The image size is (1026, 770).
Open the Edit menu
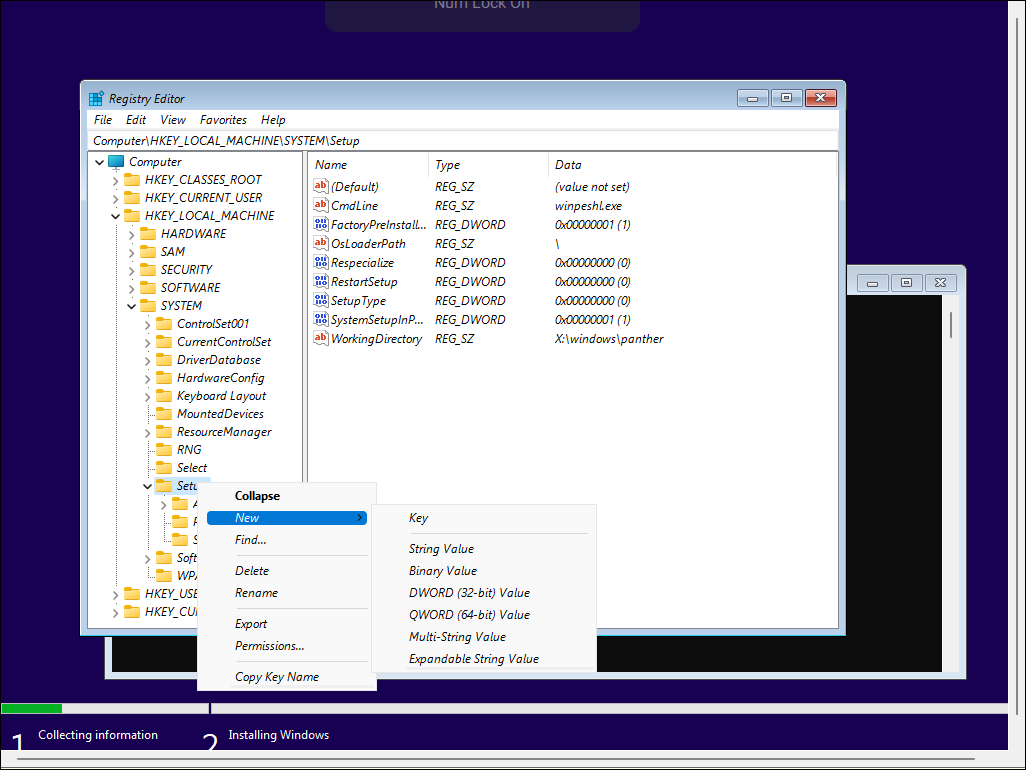point(135,119)
